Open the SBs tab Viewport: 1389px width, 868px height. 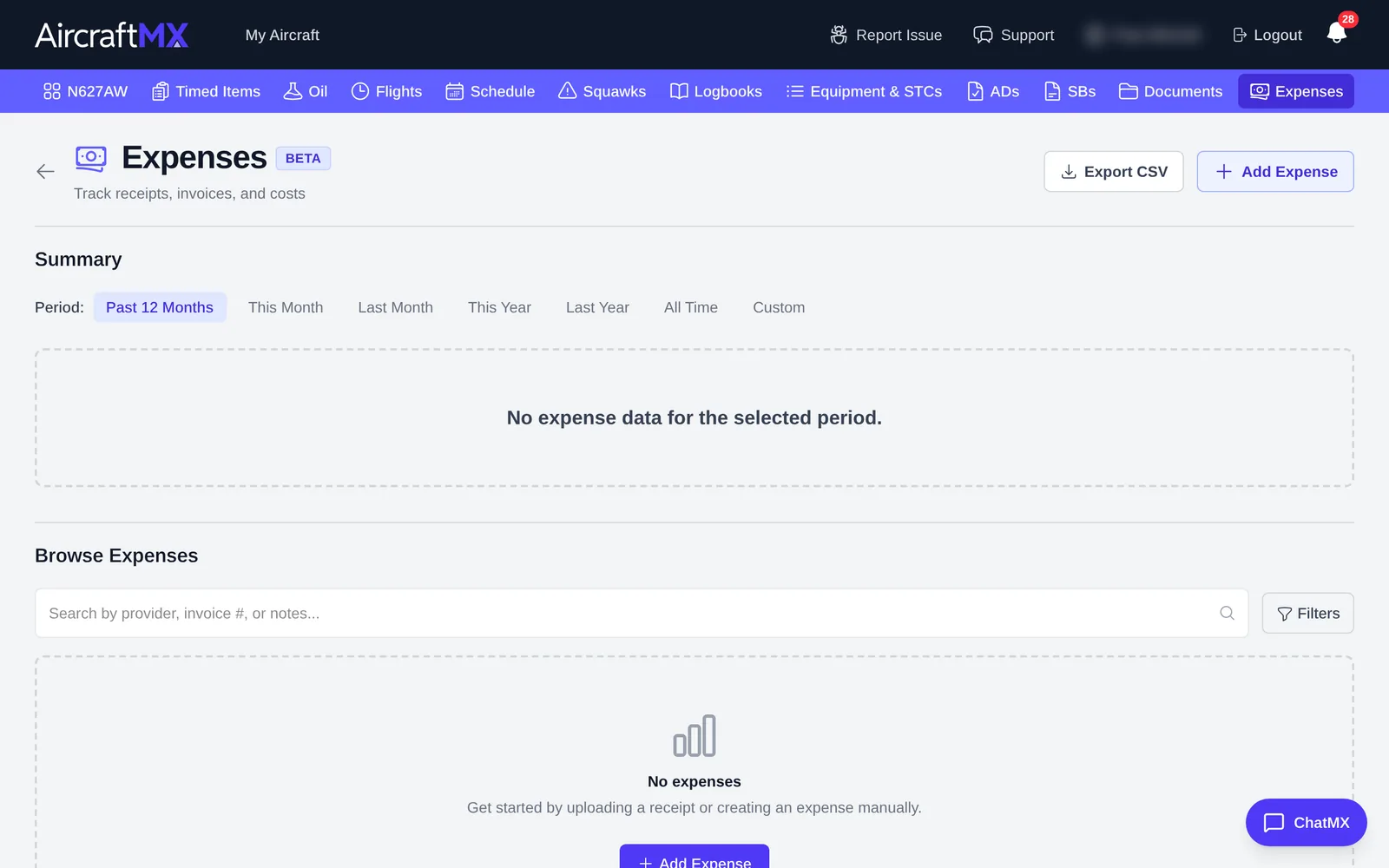tap(1070, 91)
